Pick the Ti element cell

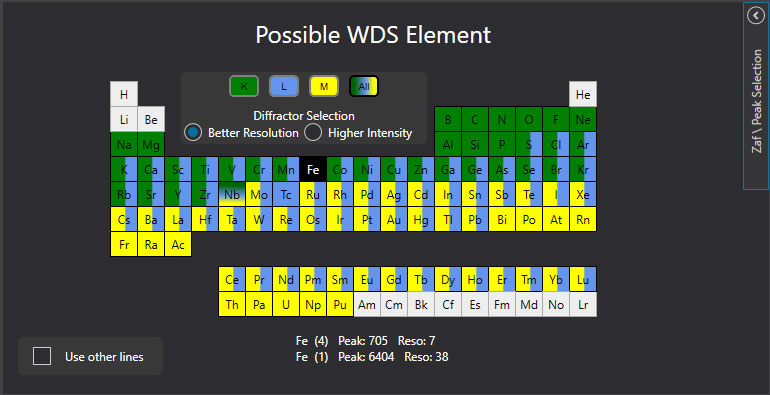[x=205, y=169]
